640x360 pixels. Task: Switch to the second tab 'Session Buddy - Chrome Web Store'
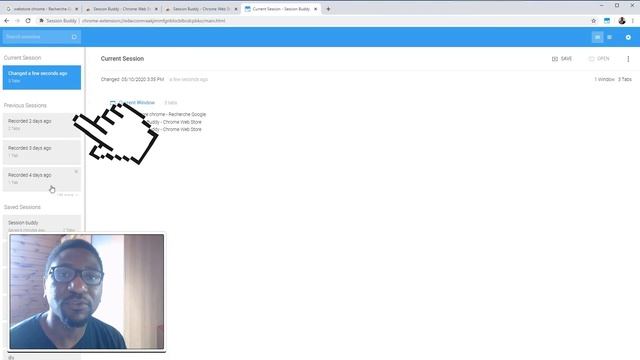point(122,9)
